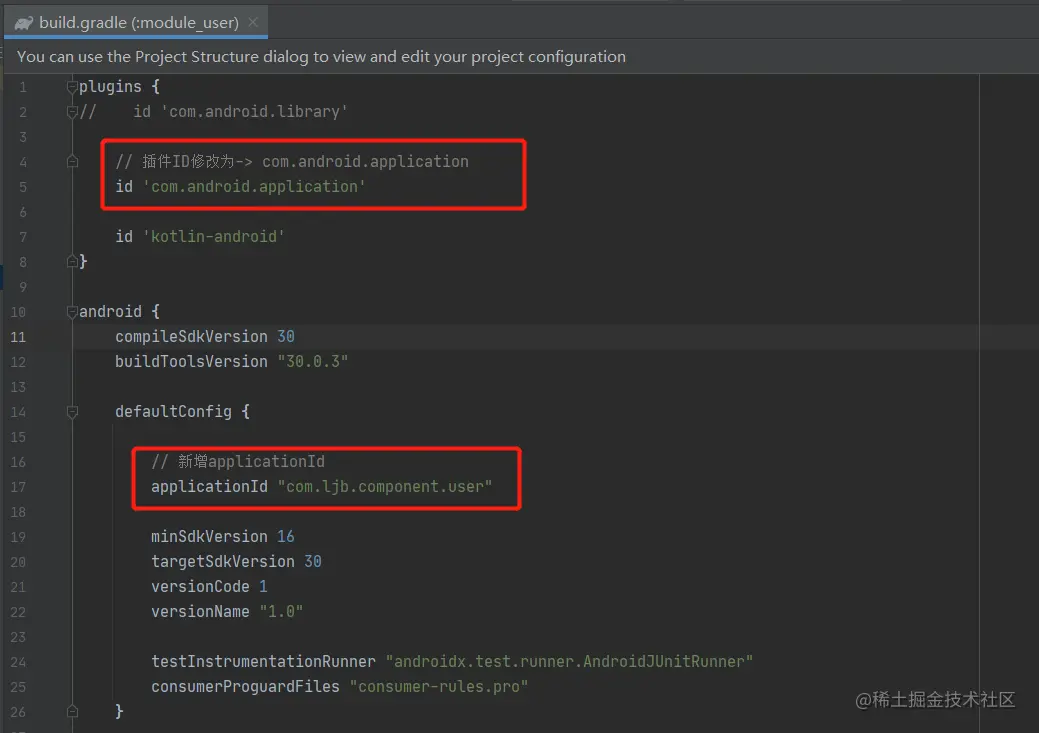Collapse fold marker at line 4 comment
1039x733 pixels.
[x=72, y=162]
